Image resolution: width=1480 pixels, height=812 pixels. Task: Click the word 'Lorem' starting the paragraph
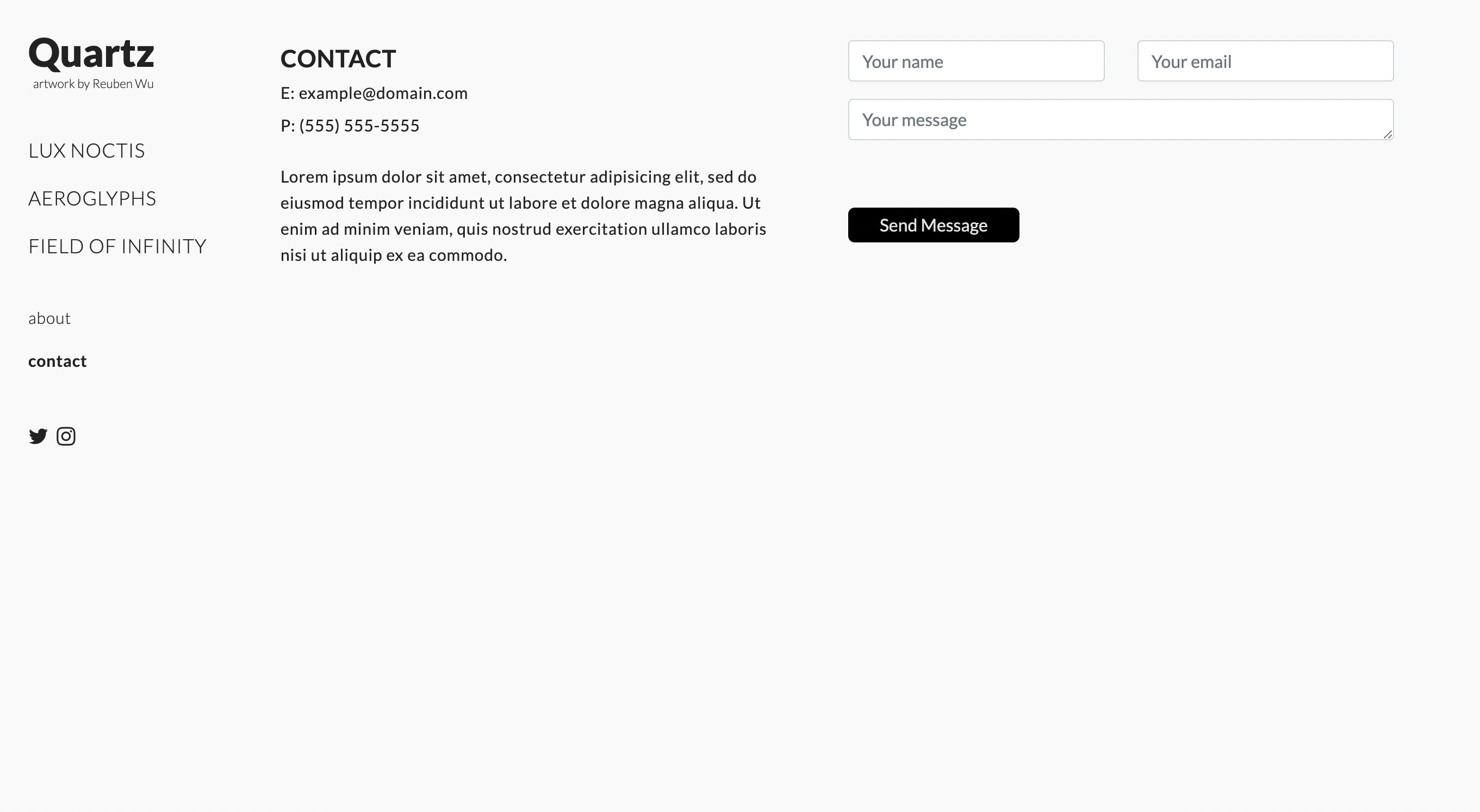point(304,177)
